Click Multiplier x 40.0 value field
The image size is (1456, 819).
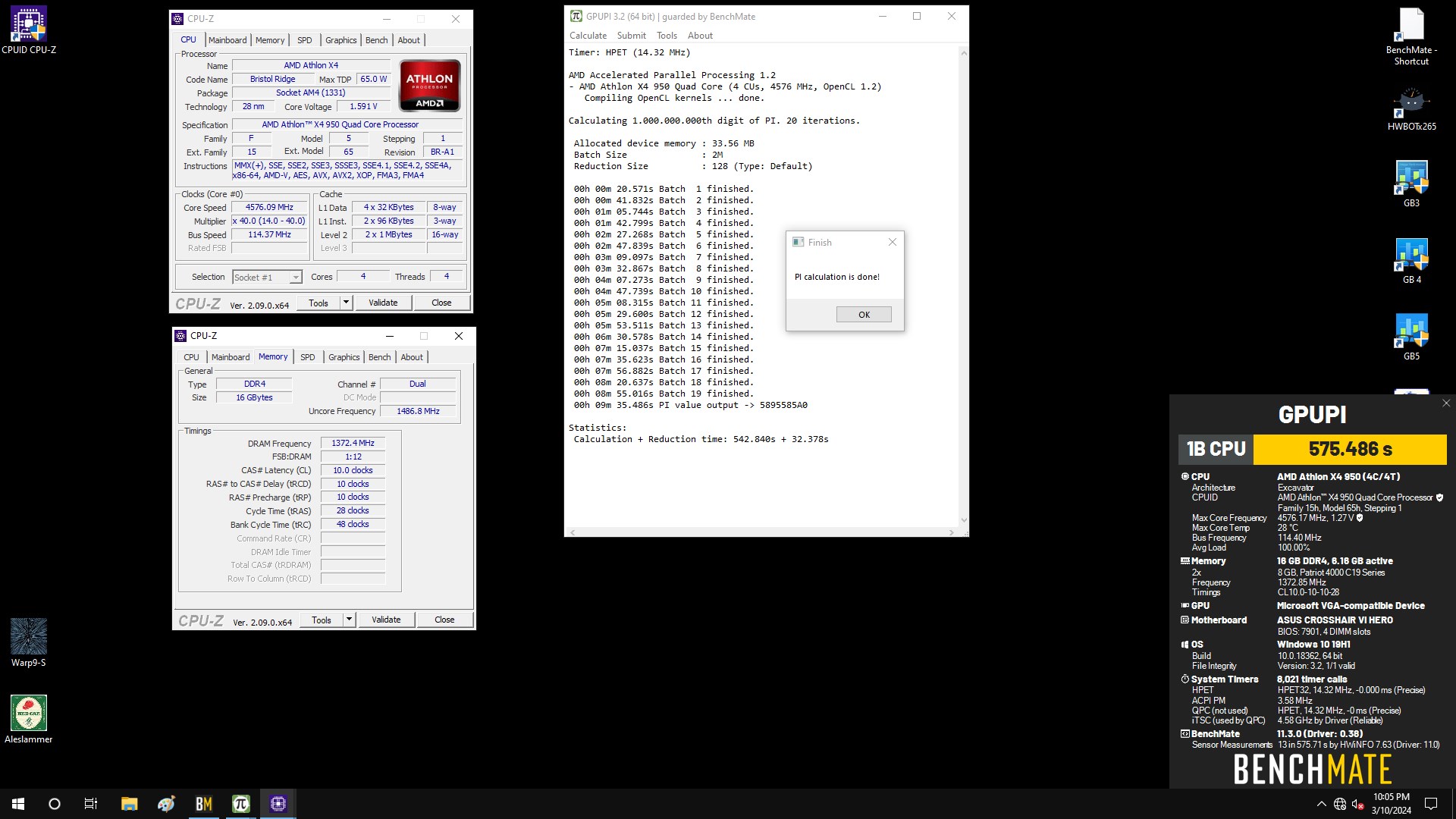pyautogui.click(x=269, y=221)
